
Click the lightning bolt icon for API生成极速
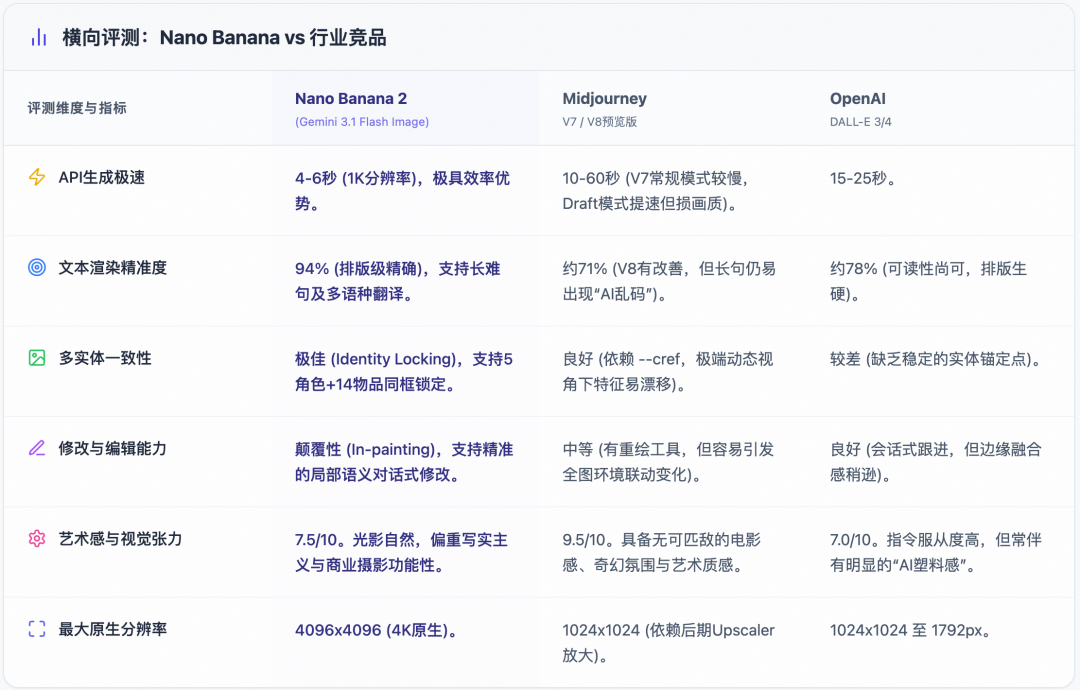coord(37,177)
